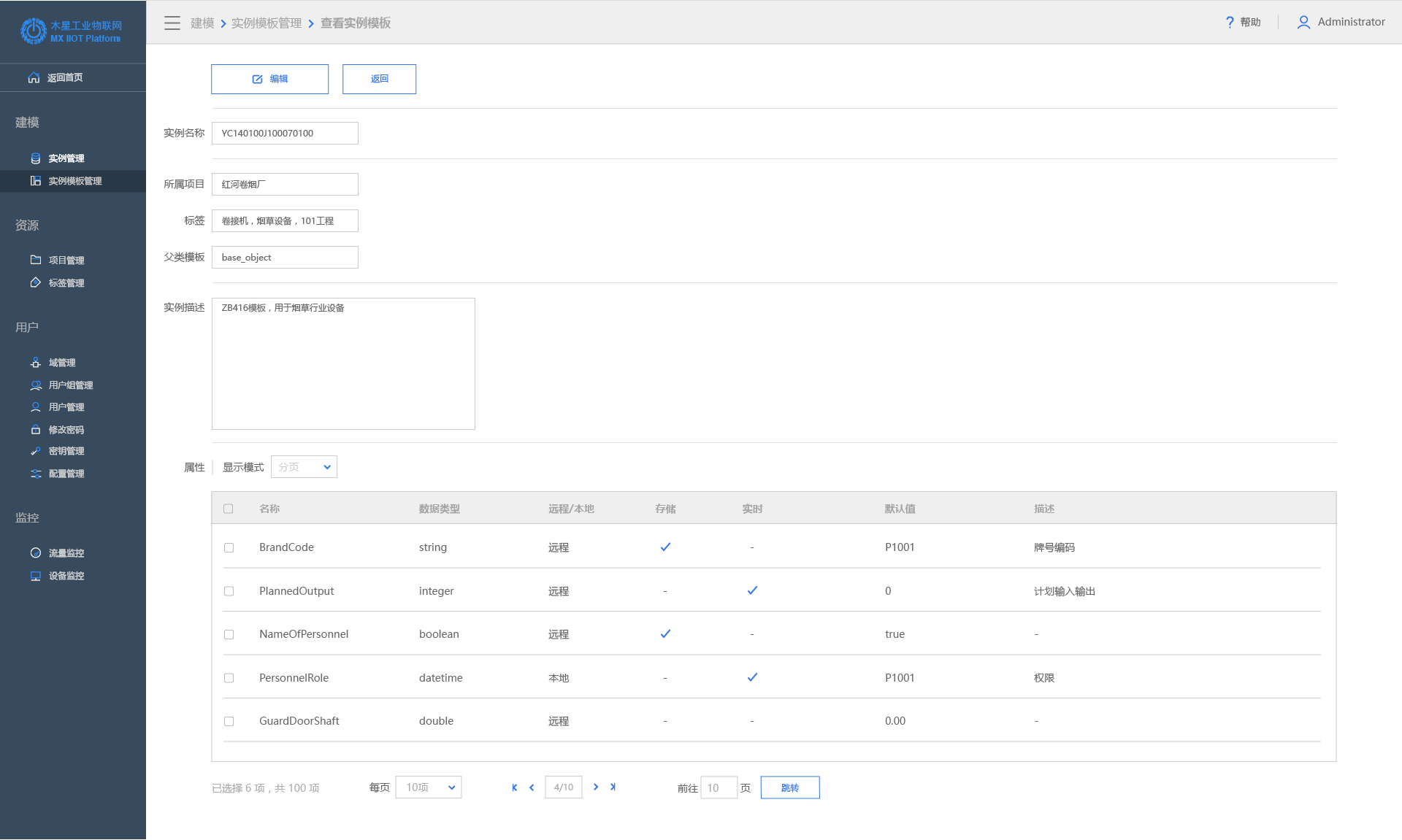Click the layout icon next to 实例模板管理
Image resolution: width=1402 pixels, height=840 pixels.
[x=35, y=181]
